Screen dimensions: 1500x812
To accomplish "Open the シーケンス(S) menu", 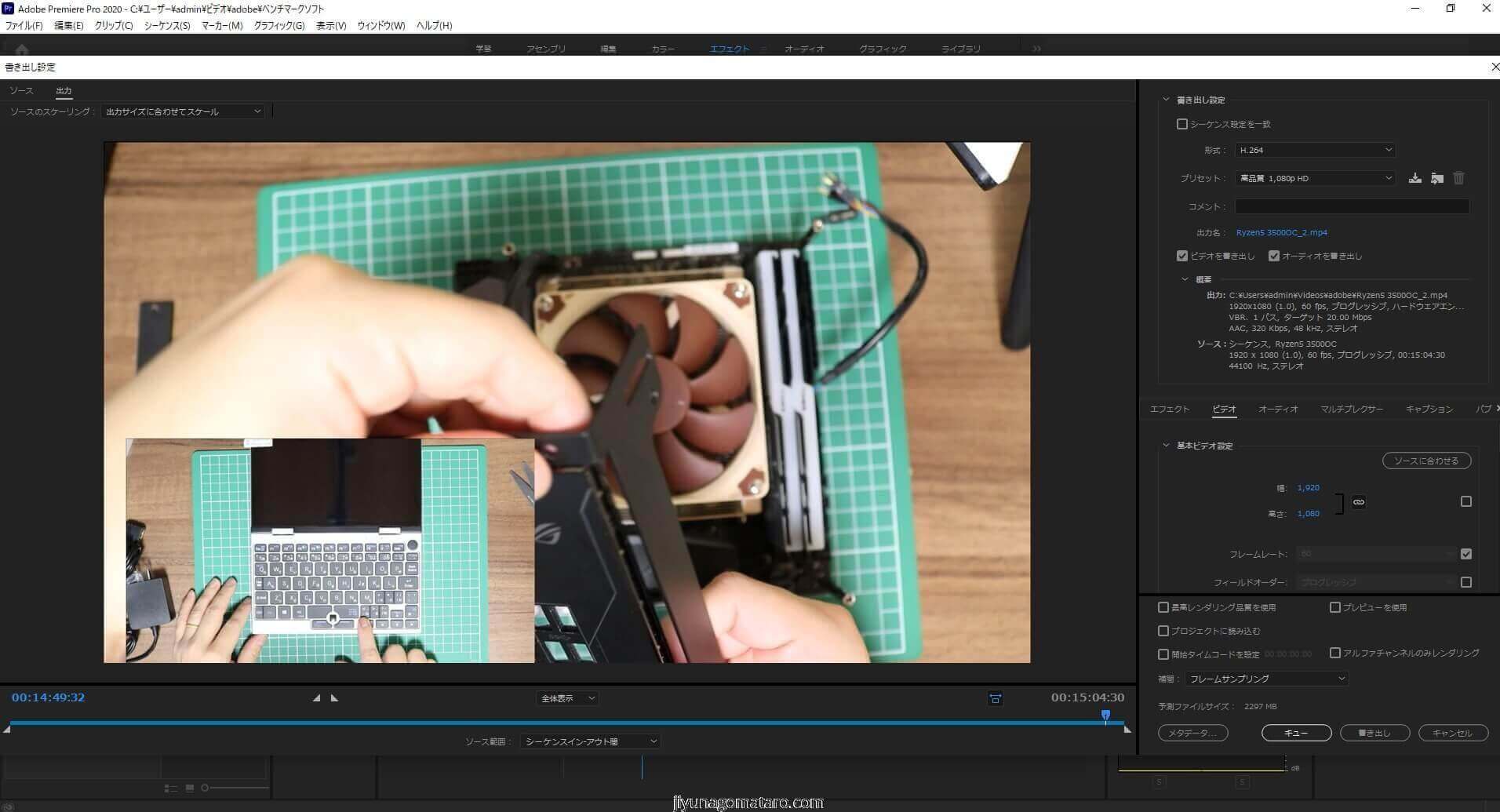I will pyautogui.click(x=167, y=25).
